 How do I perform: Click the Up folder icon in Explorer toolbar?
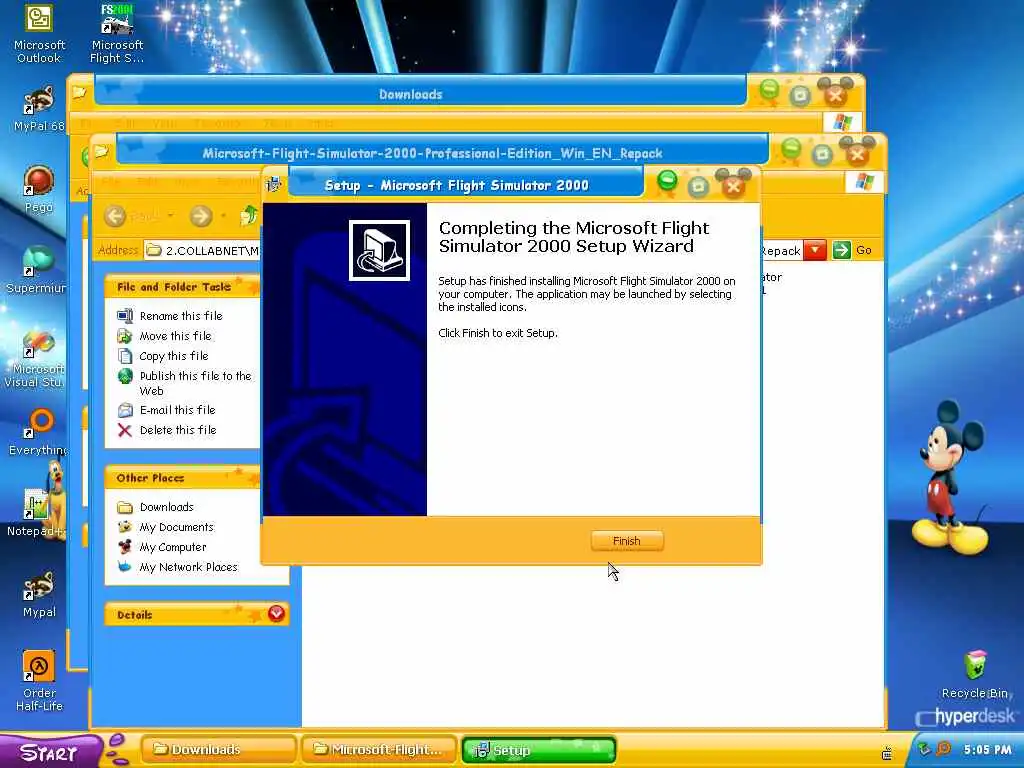pyautogui.click(x=249, y=216)
